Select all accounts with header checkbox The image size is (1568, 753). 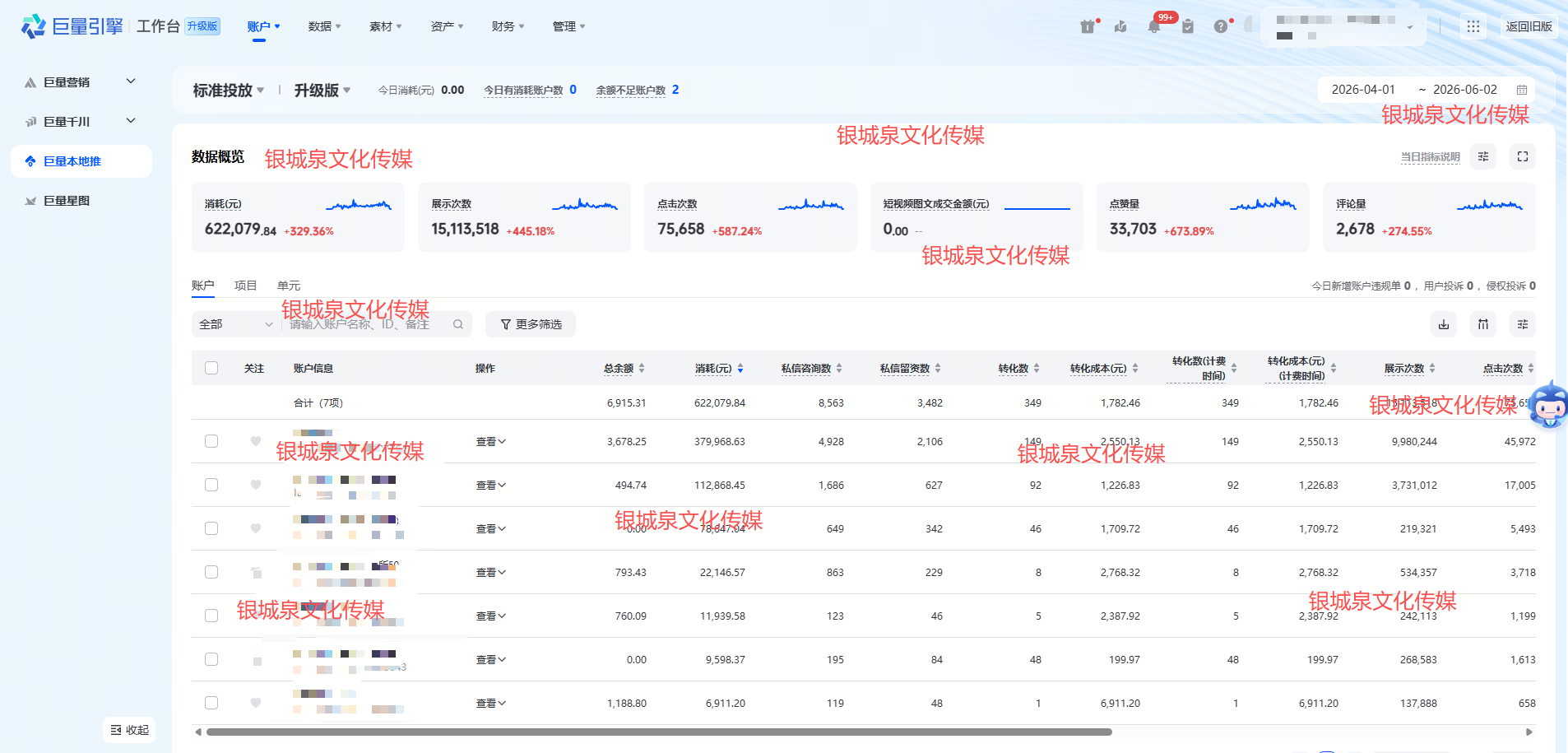(211, 368)
